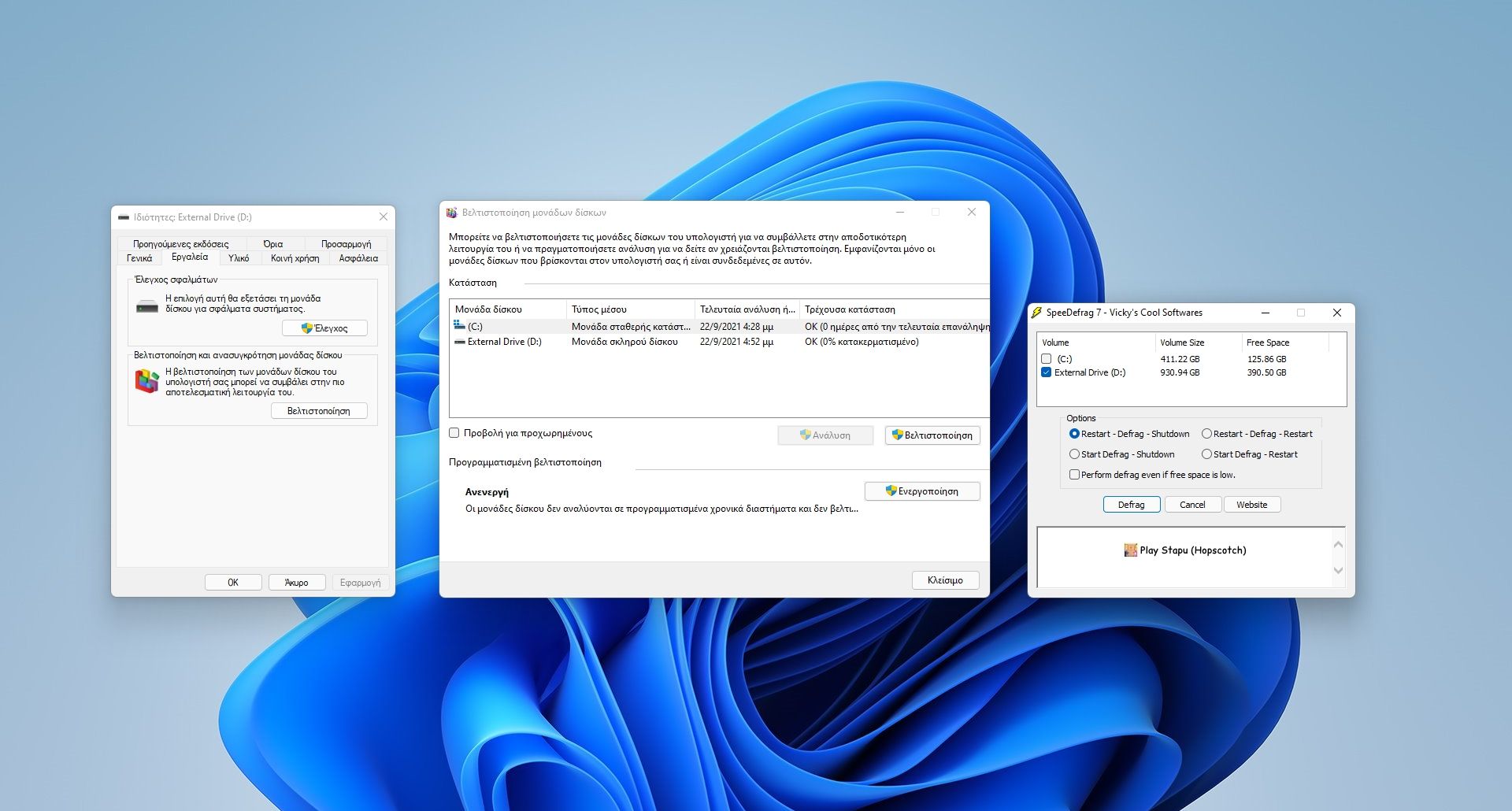Enable defrag even if free space is low
Image resolution: width=1512 pixels, height=811 pixels.
tap(1074, 475)
